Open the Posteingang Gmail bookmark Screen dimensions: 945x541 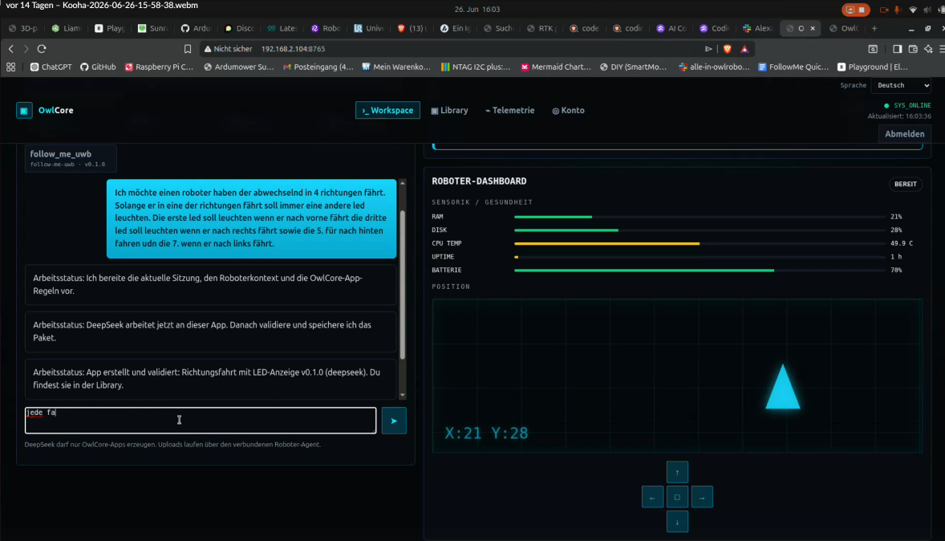pos(318,67)
